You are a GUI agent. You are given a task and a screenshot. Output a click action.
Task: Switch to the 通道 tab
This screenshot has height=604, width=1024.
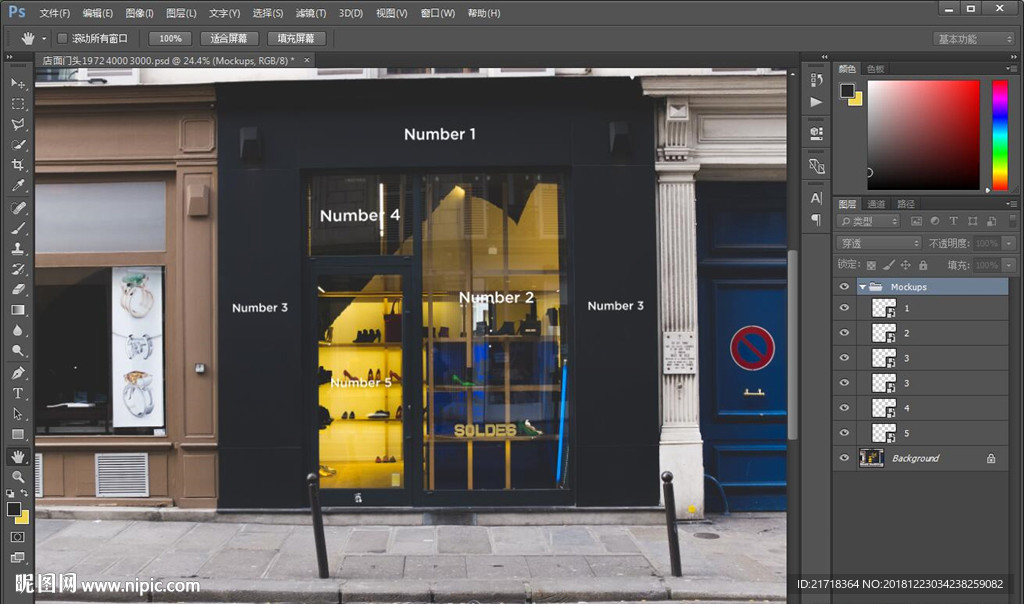click(x=876, y=204)
